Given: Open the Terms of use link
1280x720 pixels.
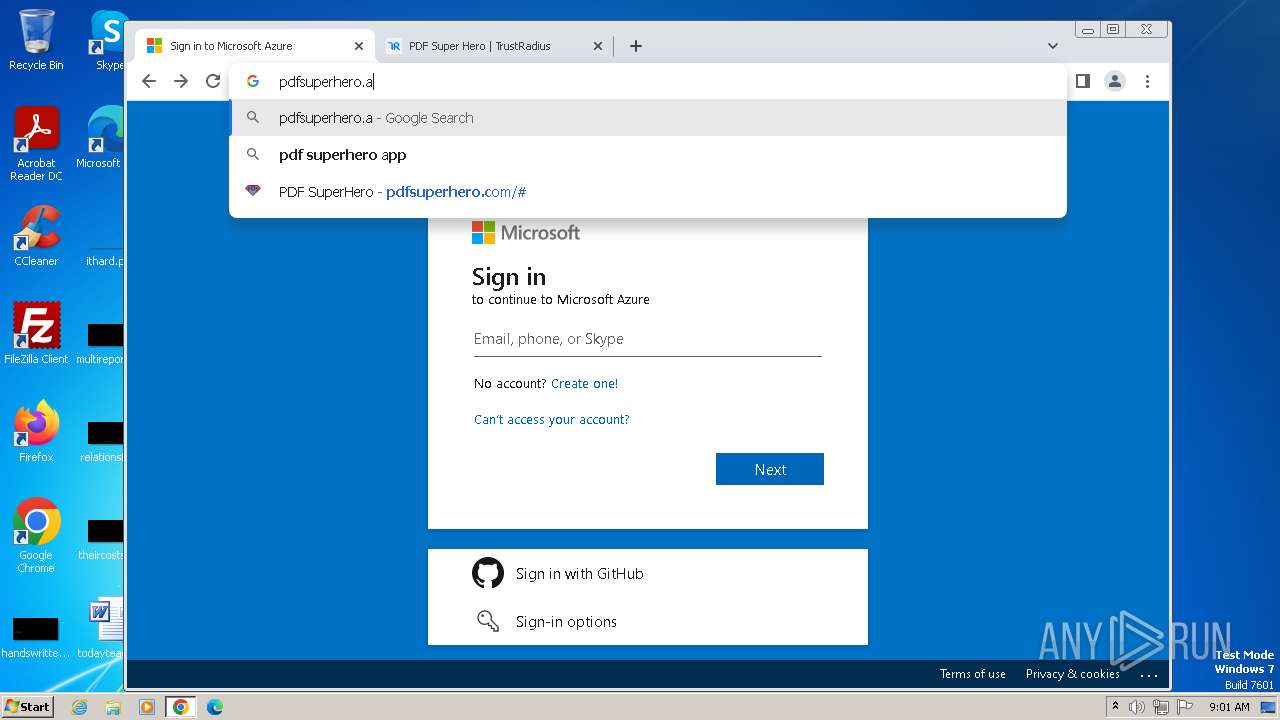Looking at the screenshot, I should (x=973, y=674).
